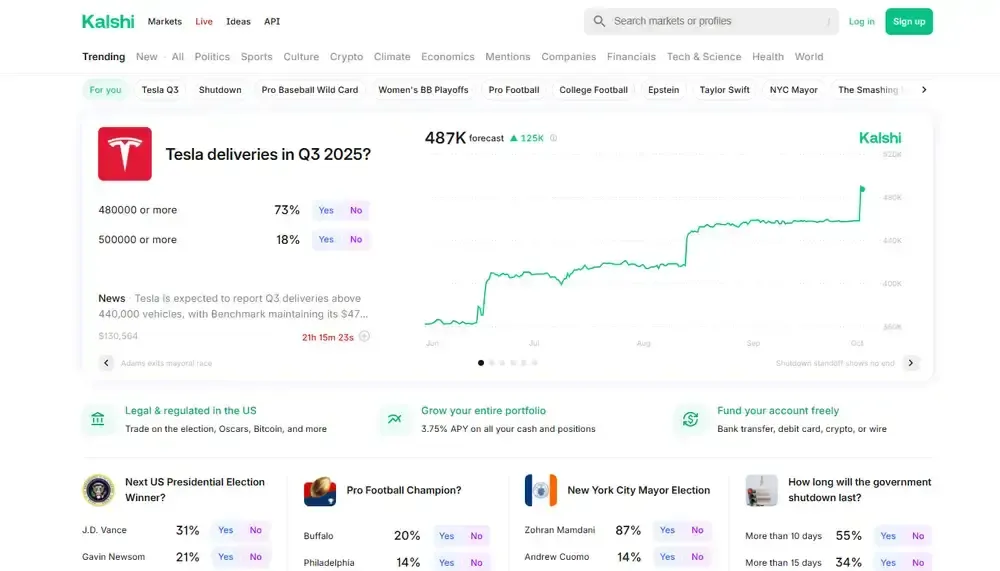Switch to the Tech & Science tab
This screenshot has height=571, width=1000.
click(x=704, y=57)
